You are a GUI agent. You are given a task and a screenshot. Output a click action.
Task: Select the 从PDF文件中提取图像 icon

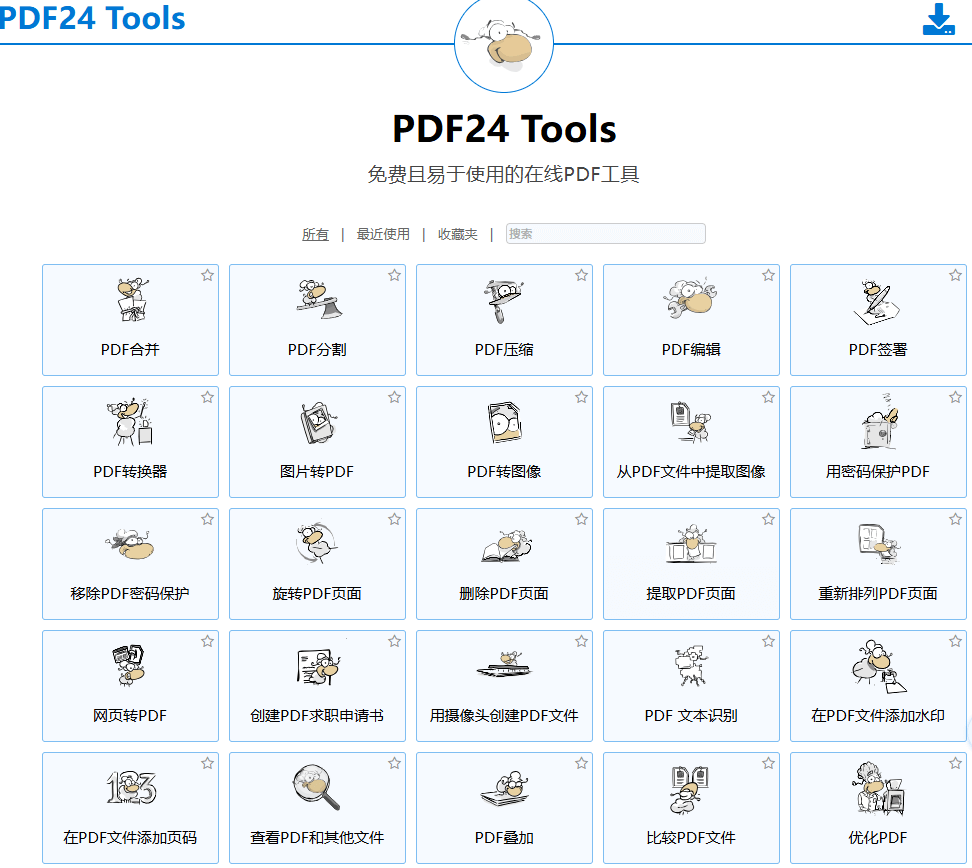click(x=691, y=422)
